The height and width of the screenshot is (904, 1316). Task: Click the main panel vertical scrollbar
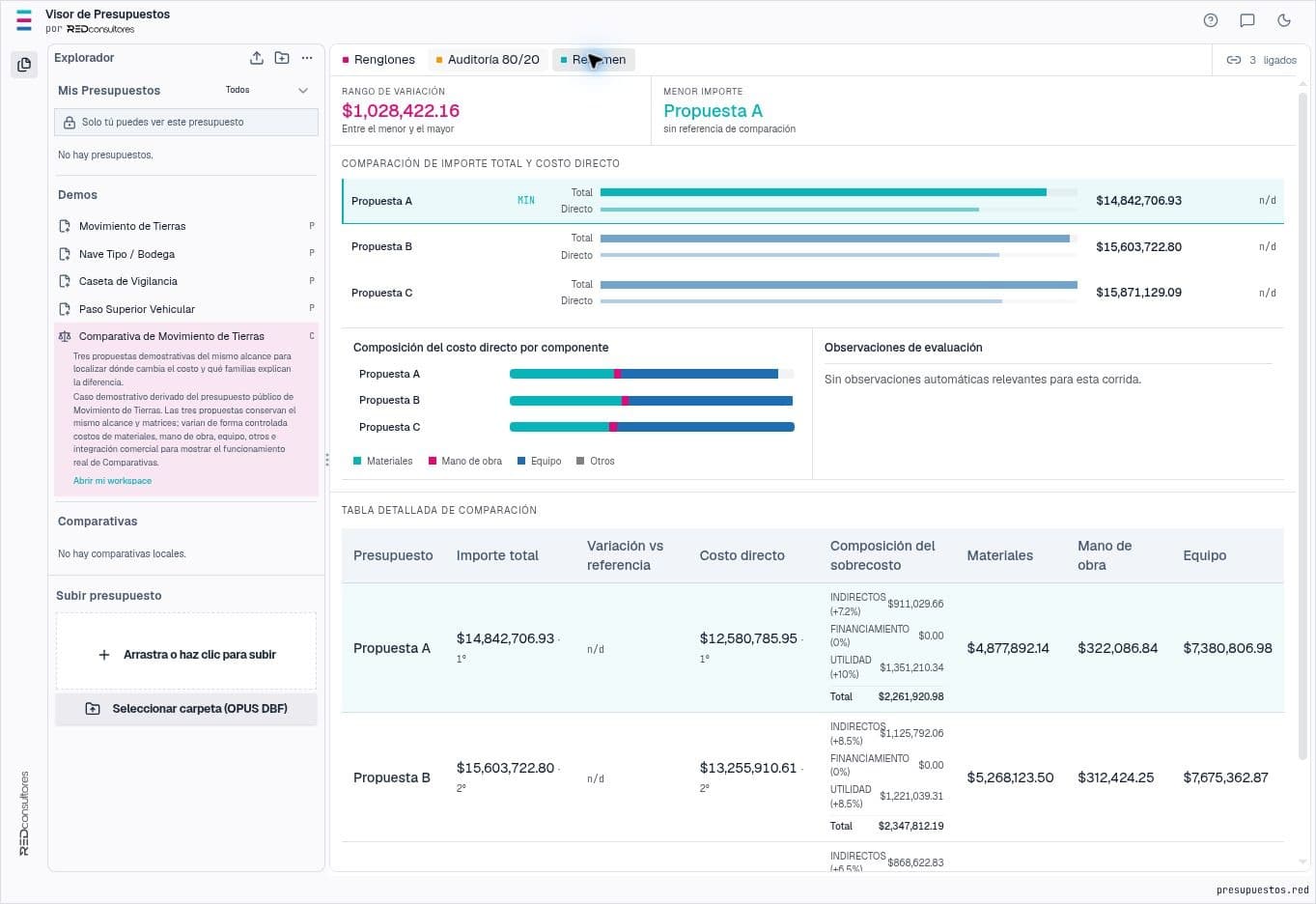point(1302,425)
